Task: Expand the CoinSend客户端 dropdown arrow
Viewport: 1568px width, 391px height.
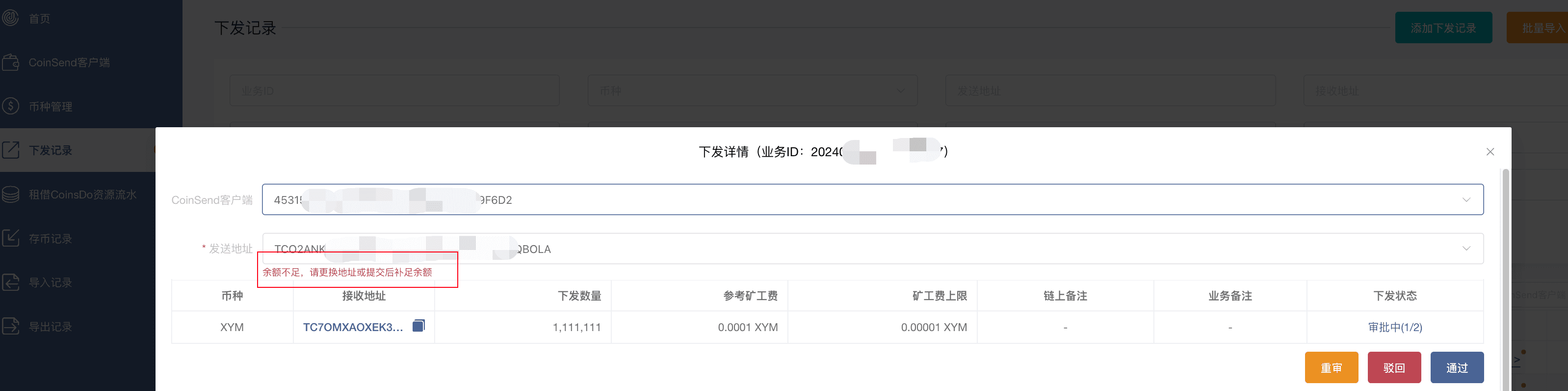Action: point(1466,200)
